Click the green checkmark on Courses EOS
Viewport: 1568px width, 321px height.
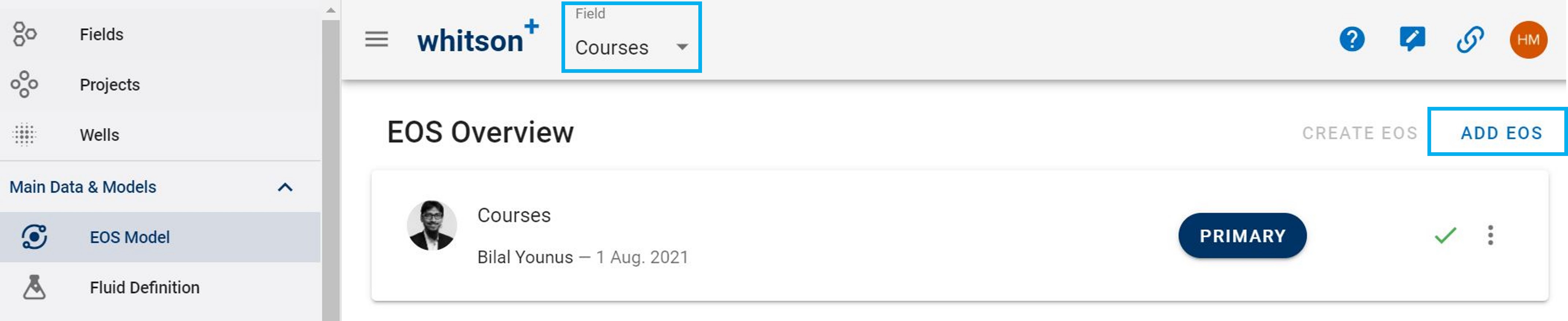(x=1445, y=235)
